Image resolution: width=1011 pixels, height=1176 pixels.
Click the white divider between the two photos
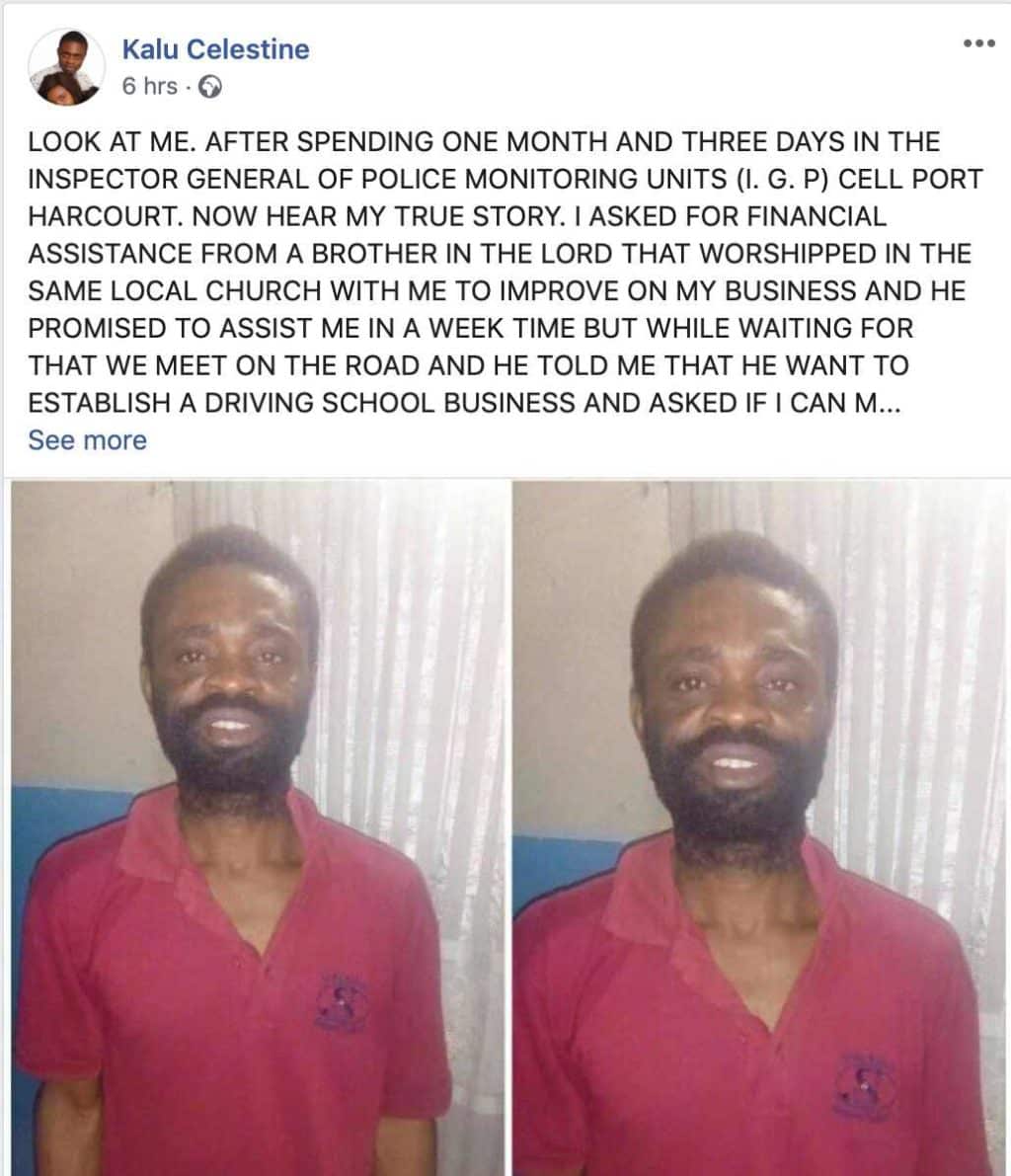tap(507, 828)
